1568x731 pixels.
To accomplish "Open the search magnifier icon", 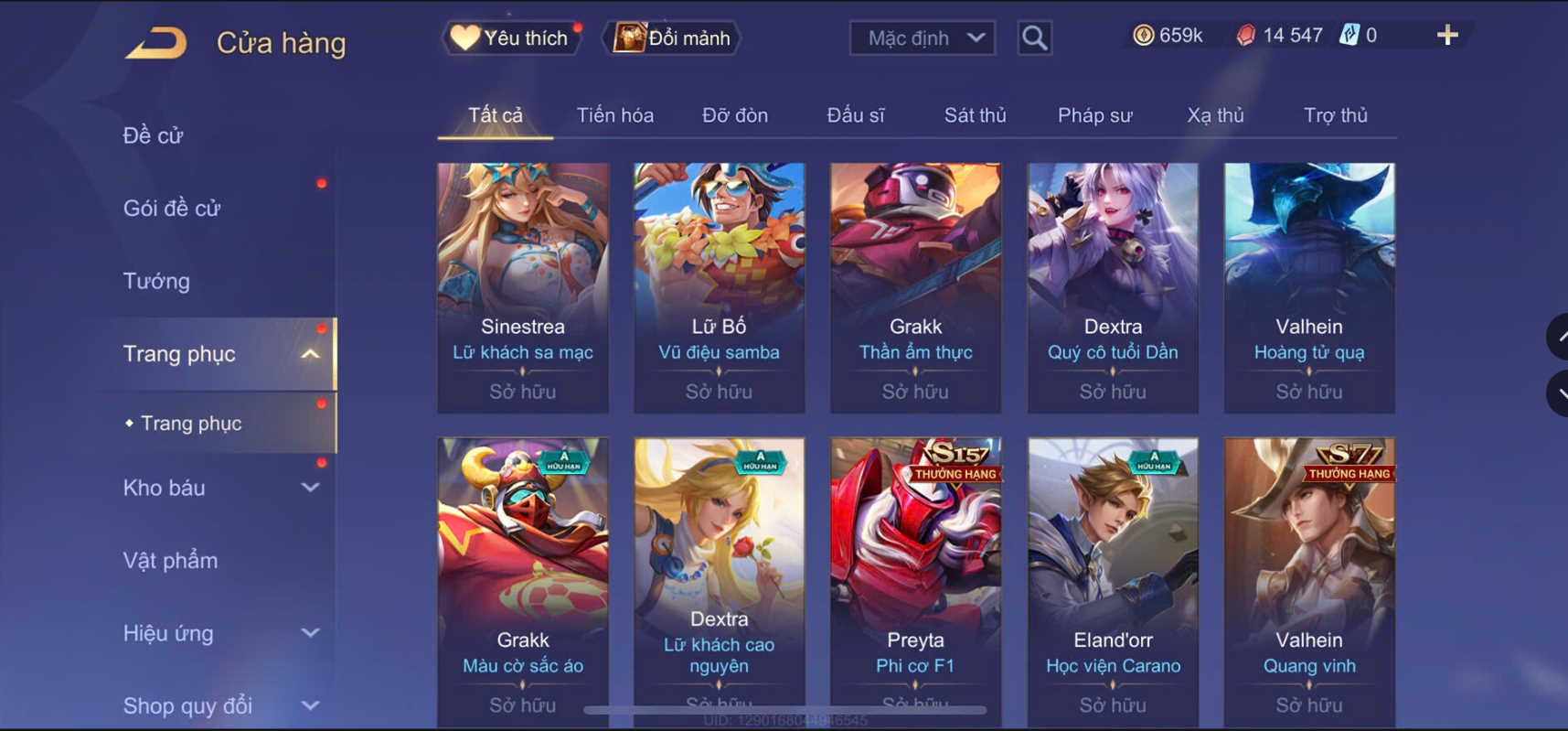I will [1034, 38].
